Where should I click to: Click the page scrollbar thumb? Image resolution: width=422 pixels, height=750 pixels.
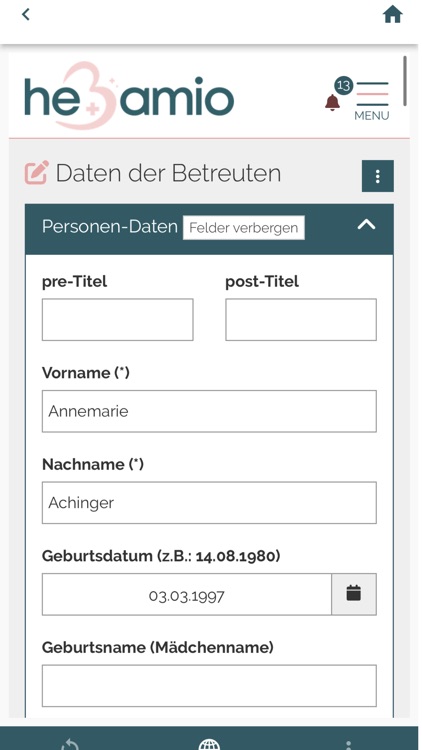click(405, 80)
